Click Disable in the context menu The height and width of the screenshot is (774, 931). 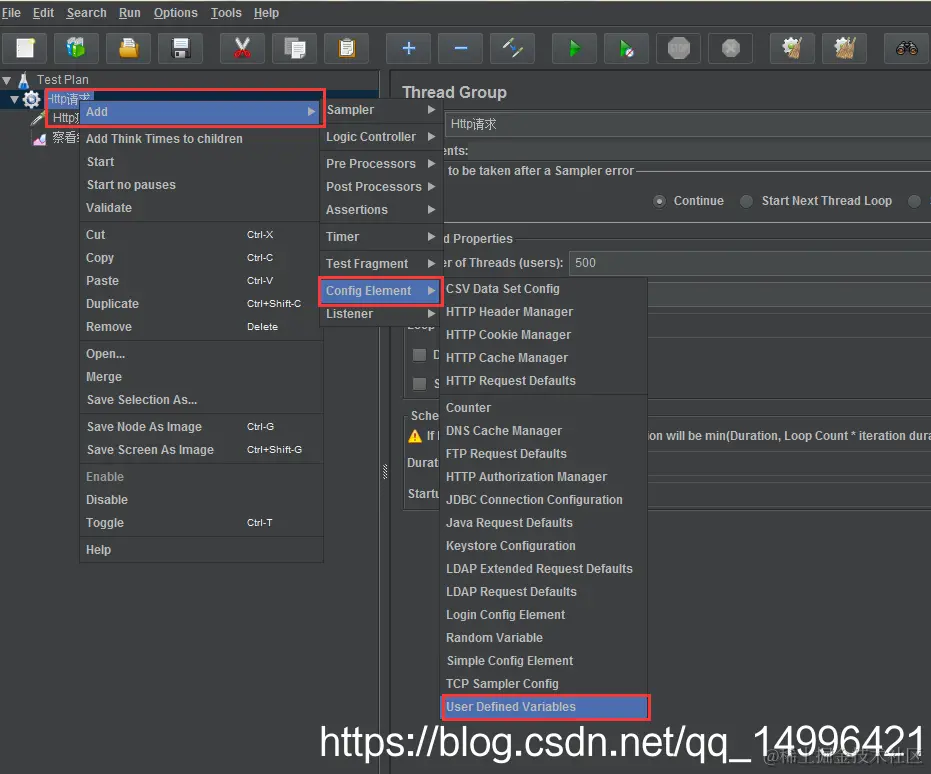tap(201, 500)
